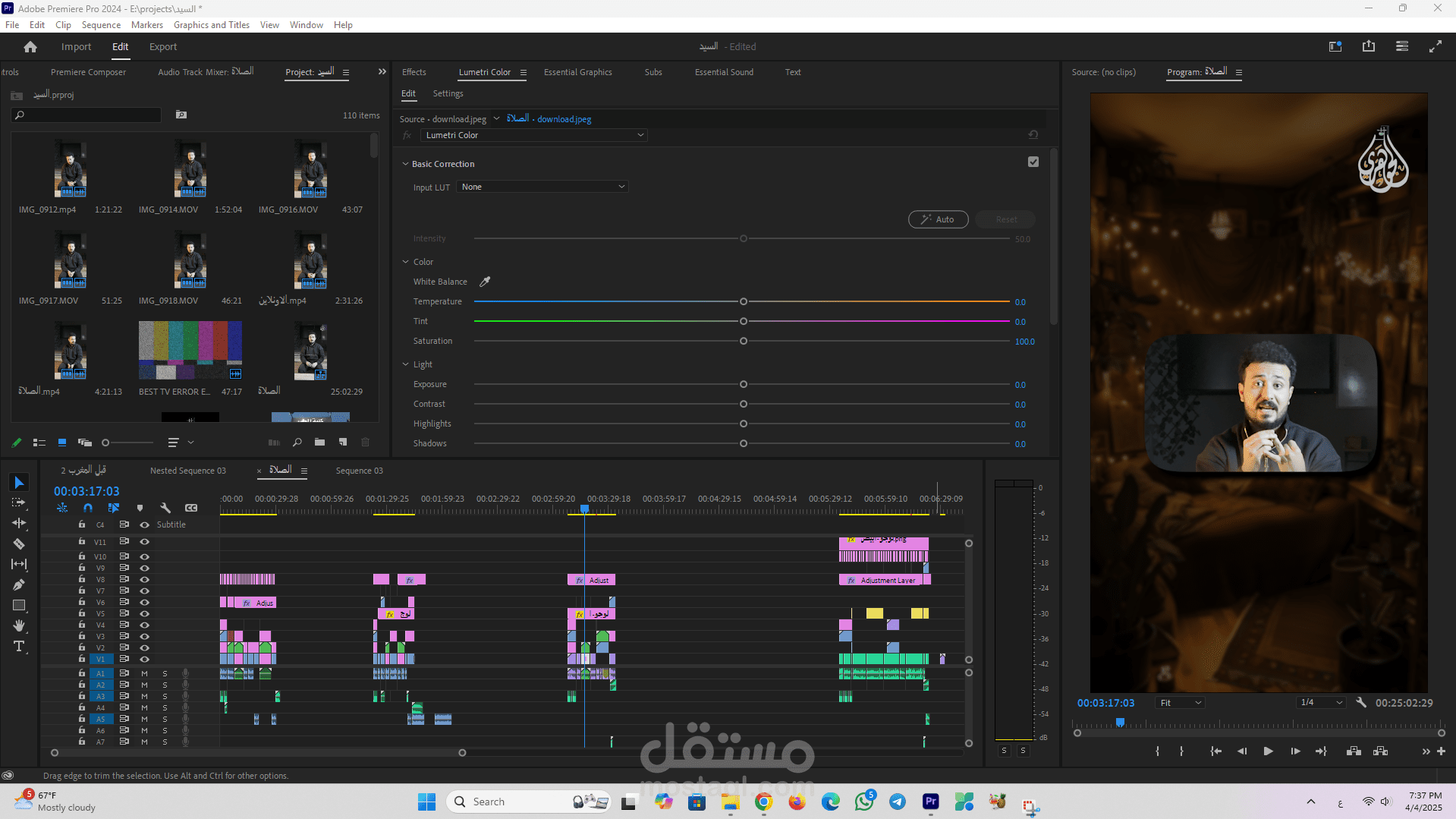Mute audio track A1
The image size is (1456, 819).
tap(144, 674)
